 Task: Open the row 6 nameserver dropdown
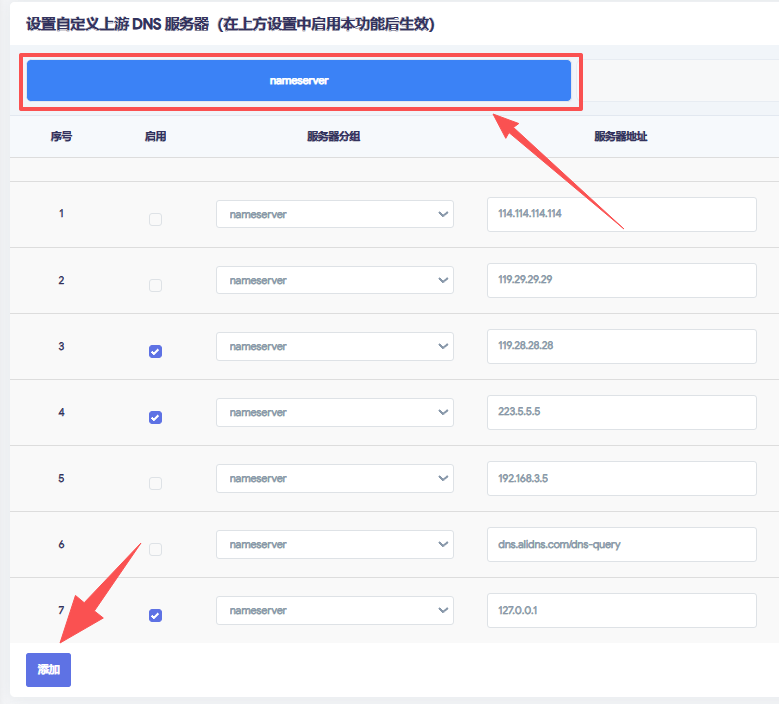point(334,544)
